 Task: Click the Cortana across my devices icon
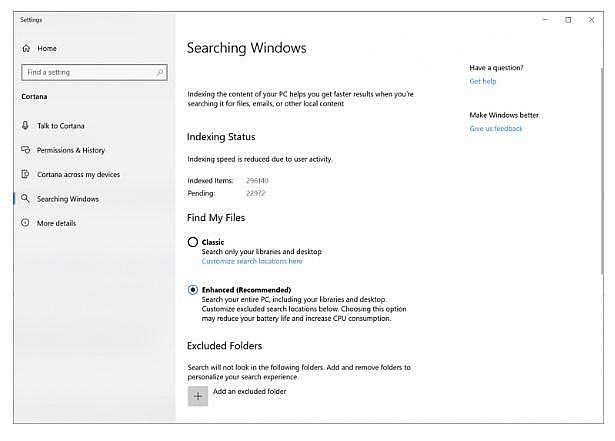click(25, 174)
